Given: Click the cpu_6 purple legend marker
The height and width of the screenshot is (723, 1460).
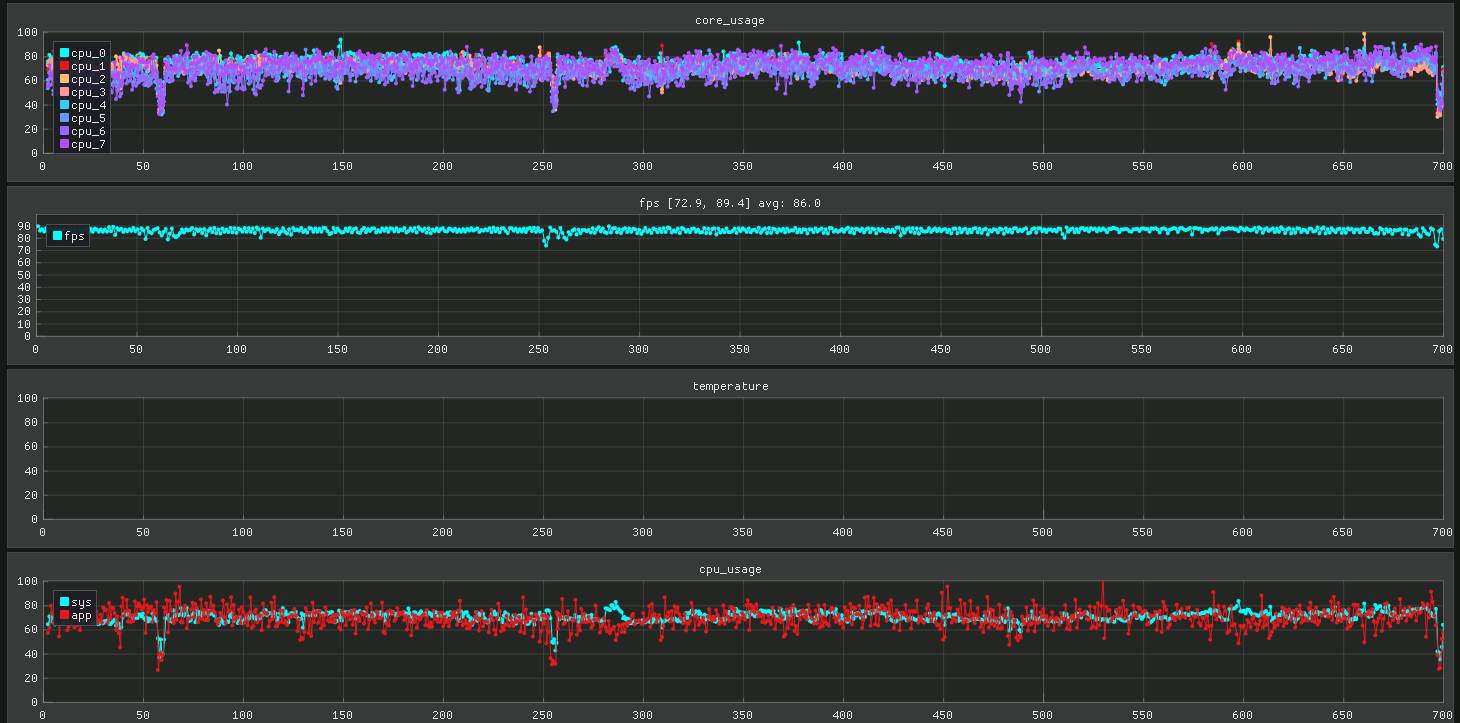Looking at the screenshot, I should (x=64, y=131).
